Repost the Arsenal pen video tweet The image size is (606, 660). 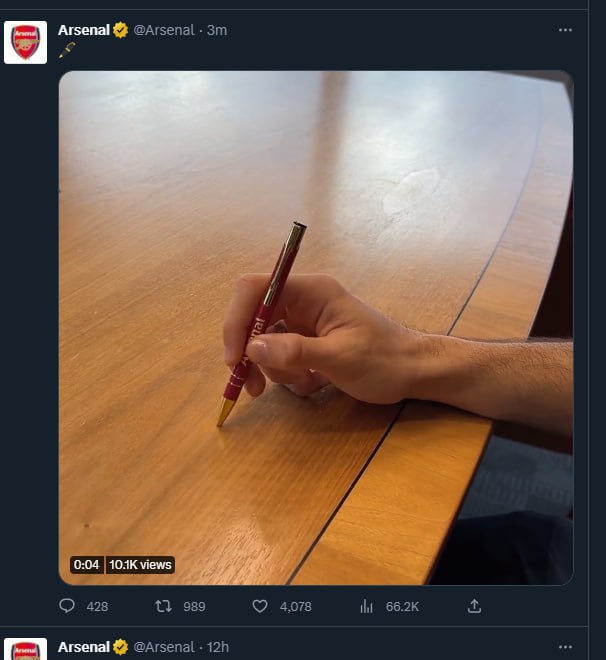(x=164, y=606)
